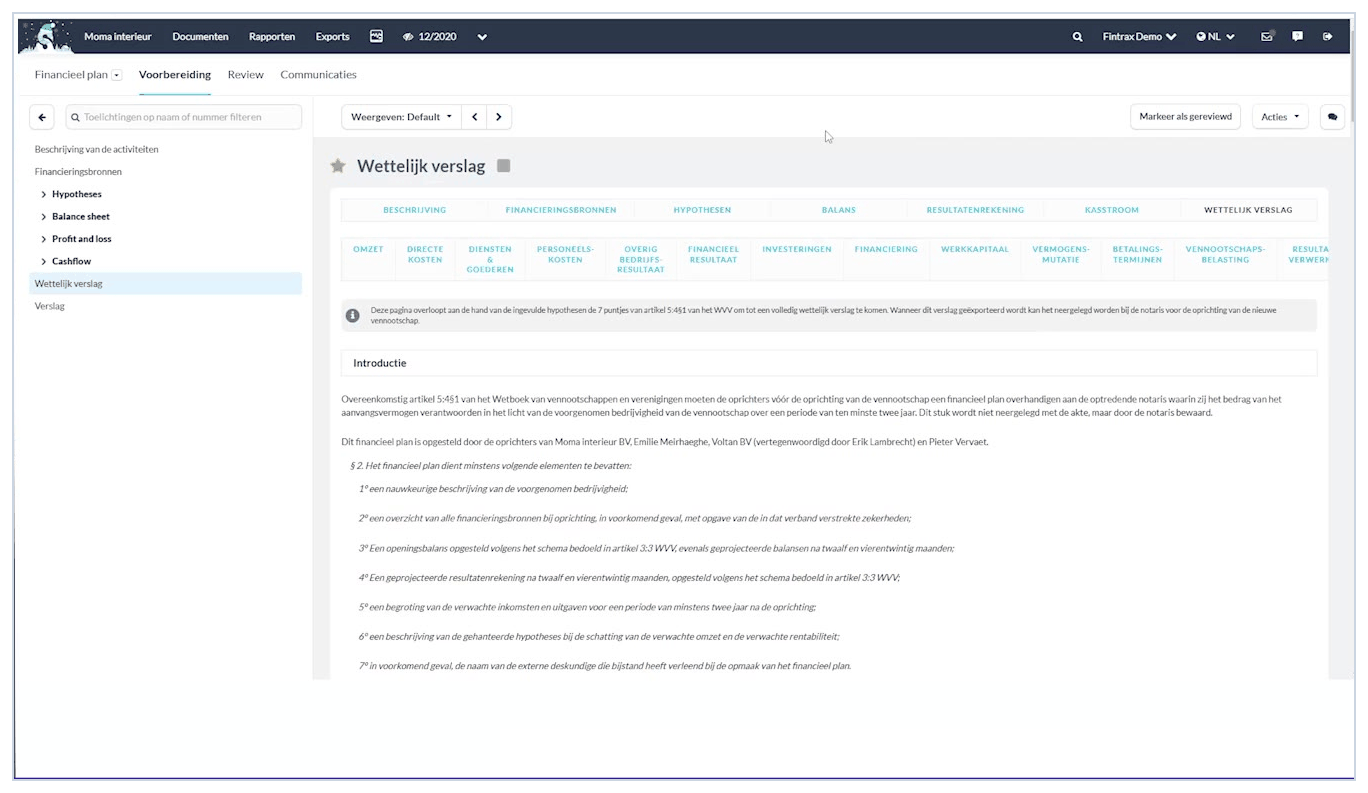Open the Vennootschapsbelasting sub-tab
Screen dimensions: 1368x793
pyautogui.click(x=1225, y=254)
